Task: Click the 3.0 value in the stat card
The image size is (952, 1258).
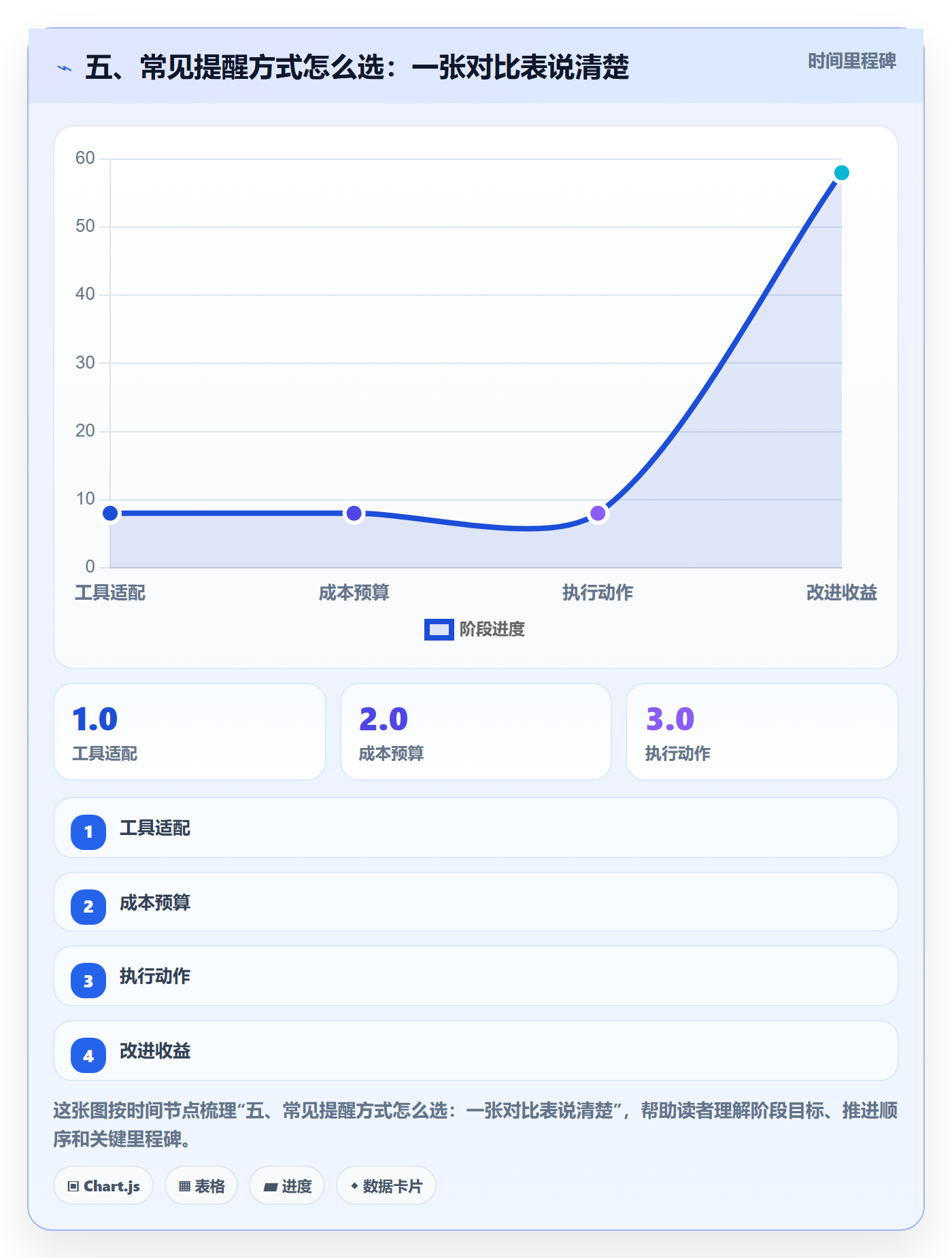Action: coord(670,719)
